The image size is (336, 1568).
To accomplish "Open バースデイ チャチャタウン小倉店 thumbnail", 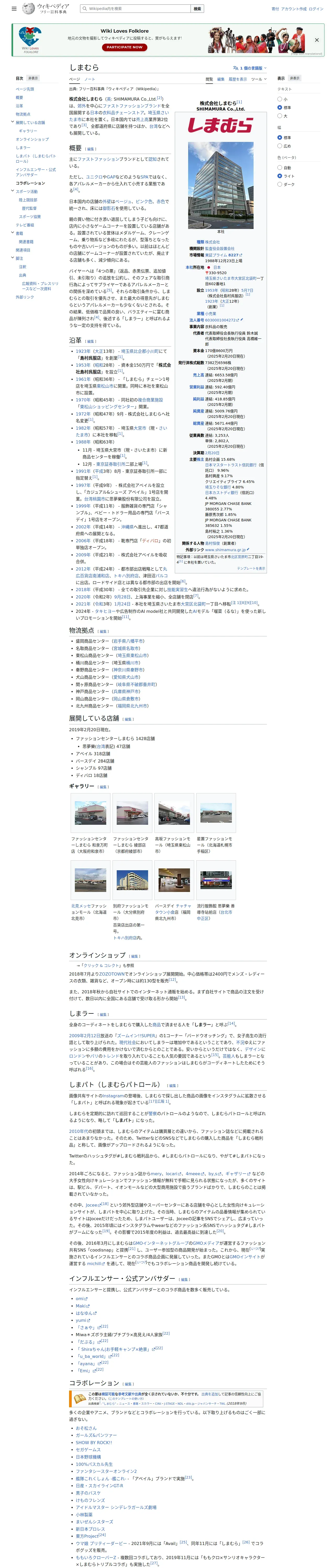I will (x=174, y=880).
